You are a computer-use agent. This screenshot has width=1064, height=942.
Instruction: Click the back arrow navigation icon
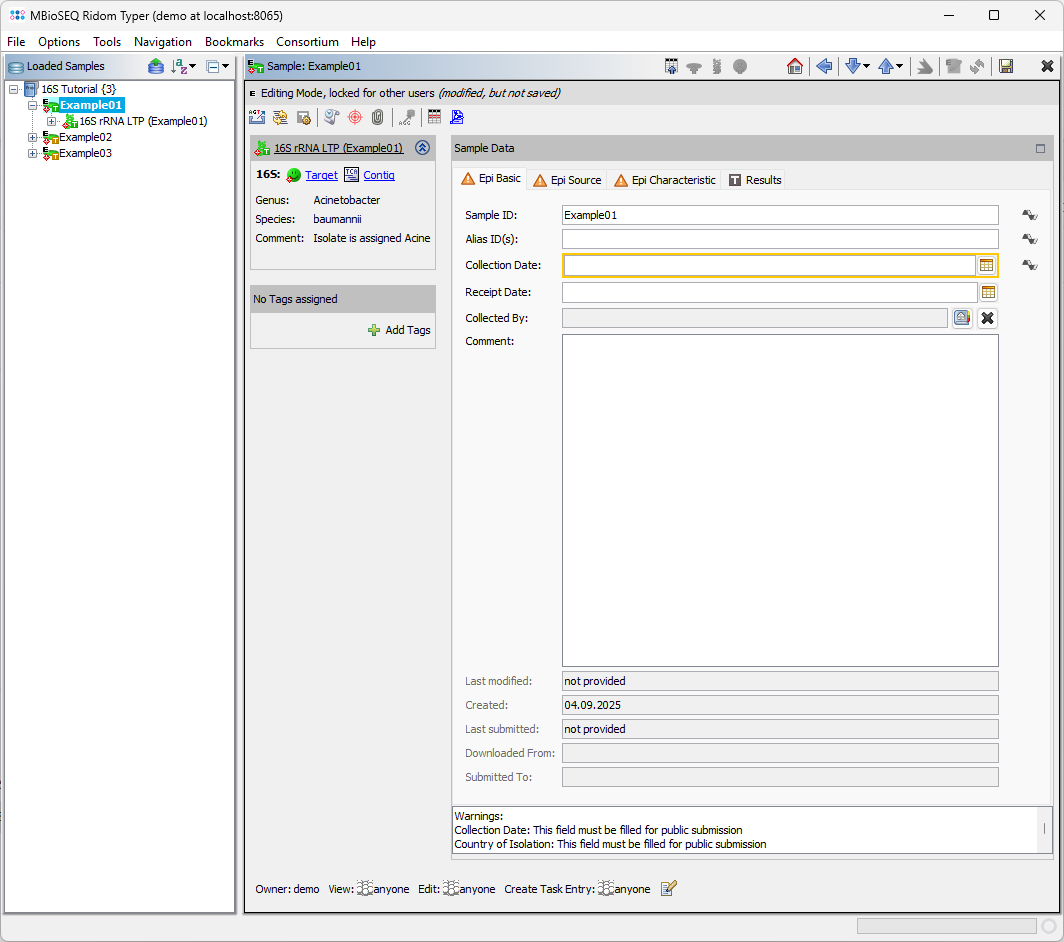(x=824, y=66)
